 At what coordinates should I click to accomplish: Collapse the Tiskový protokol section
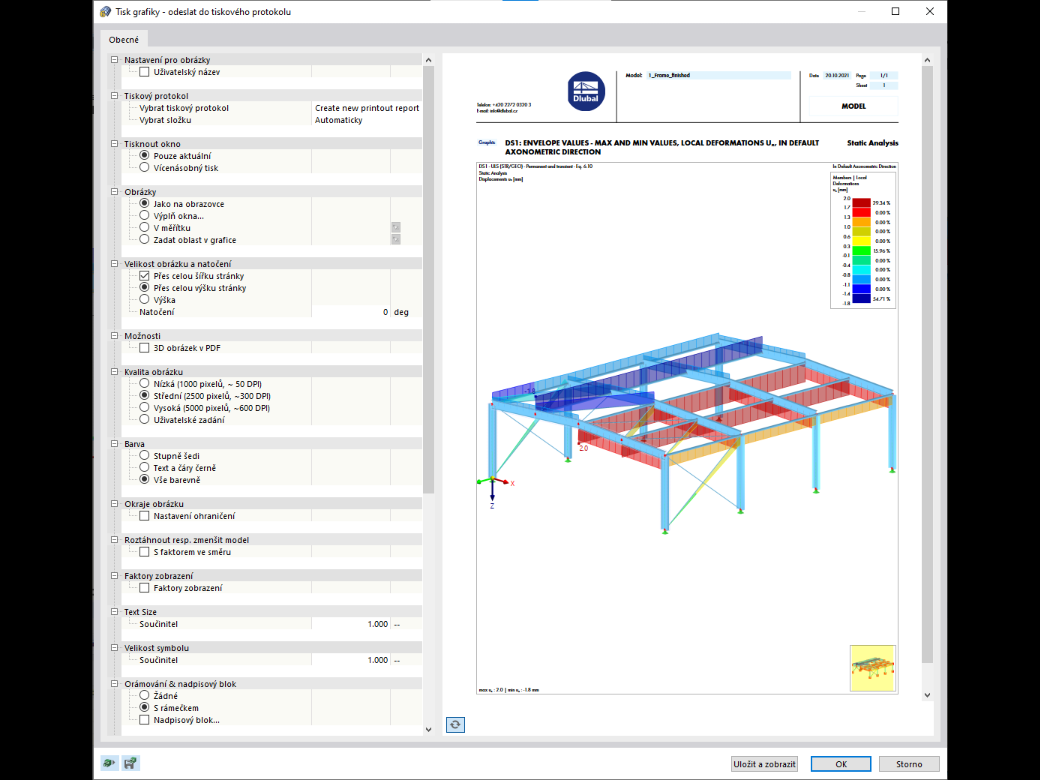[x=115, y=96]
